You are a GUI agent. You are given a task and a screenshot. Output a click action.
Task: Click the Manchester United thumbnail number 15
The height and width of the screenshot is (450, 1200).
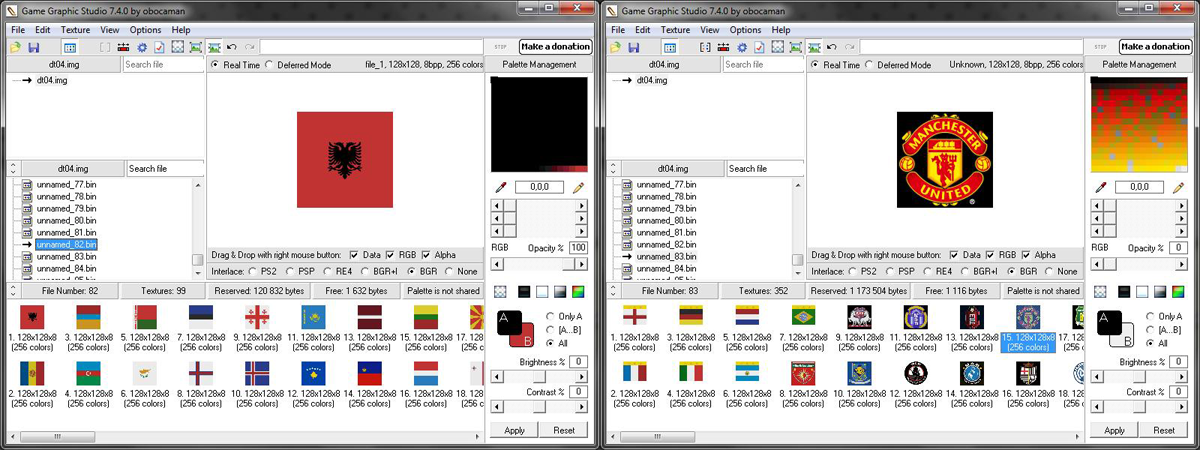tap(1028, 317)
